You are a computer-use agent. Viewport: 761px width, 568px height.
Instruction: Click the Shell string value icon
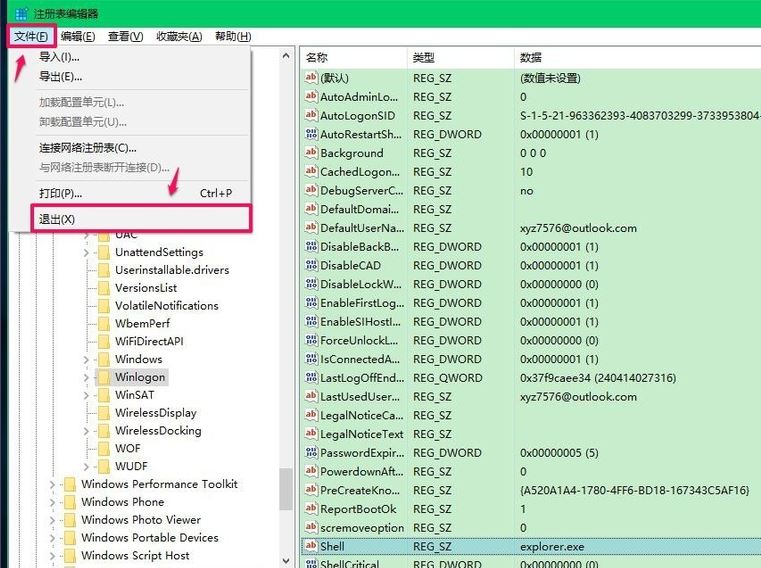(311, 546)
